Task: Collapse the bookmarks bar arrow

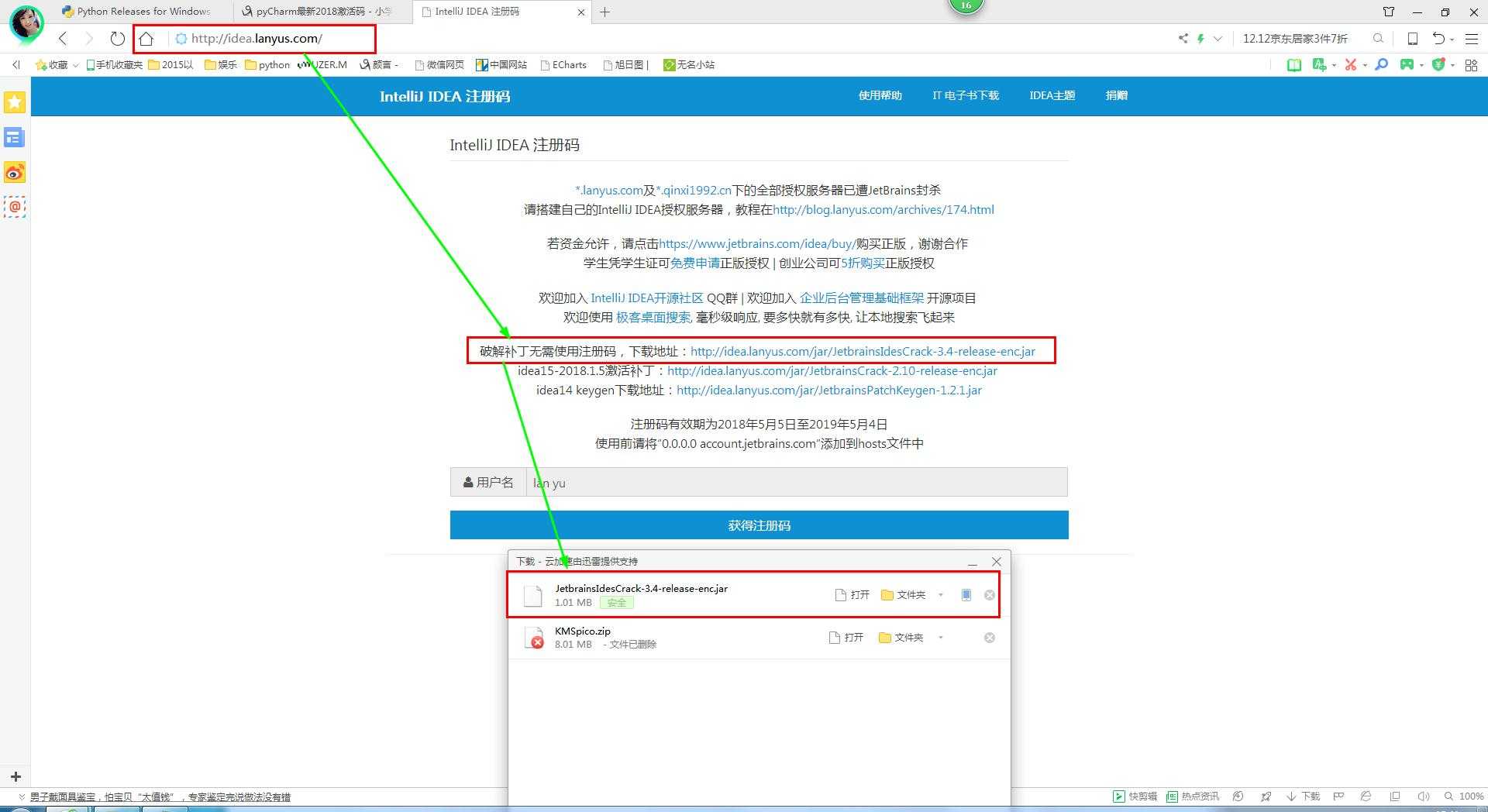Action: 16,65
